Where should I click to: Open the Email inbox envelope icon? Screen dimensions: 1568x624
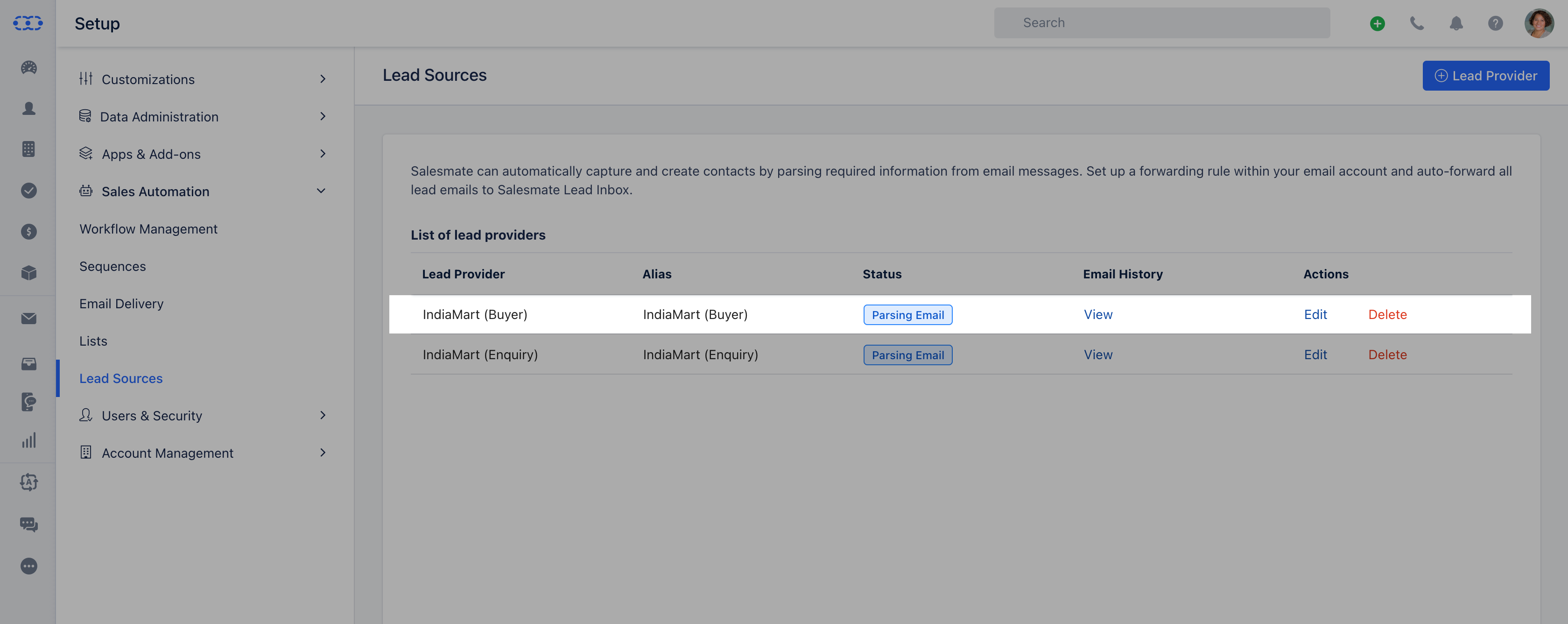[28, 319]
